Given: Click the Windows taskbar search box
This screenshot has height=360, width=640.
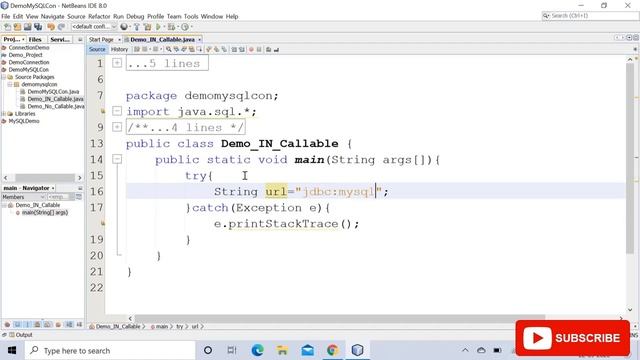Looking at the screenshot, I should click(110, 350).
